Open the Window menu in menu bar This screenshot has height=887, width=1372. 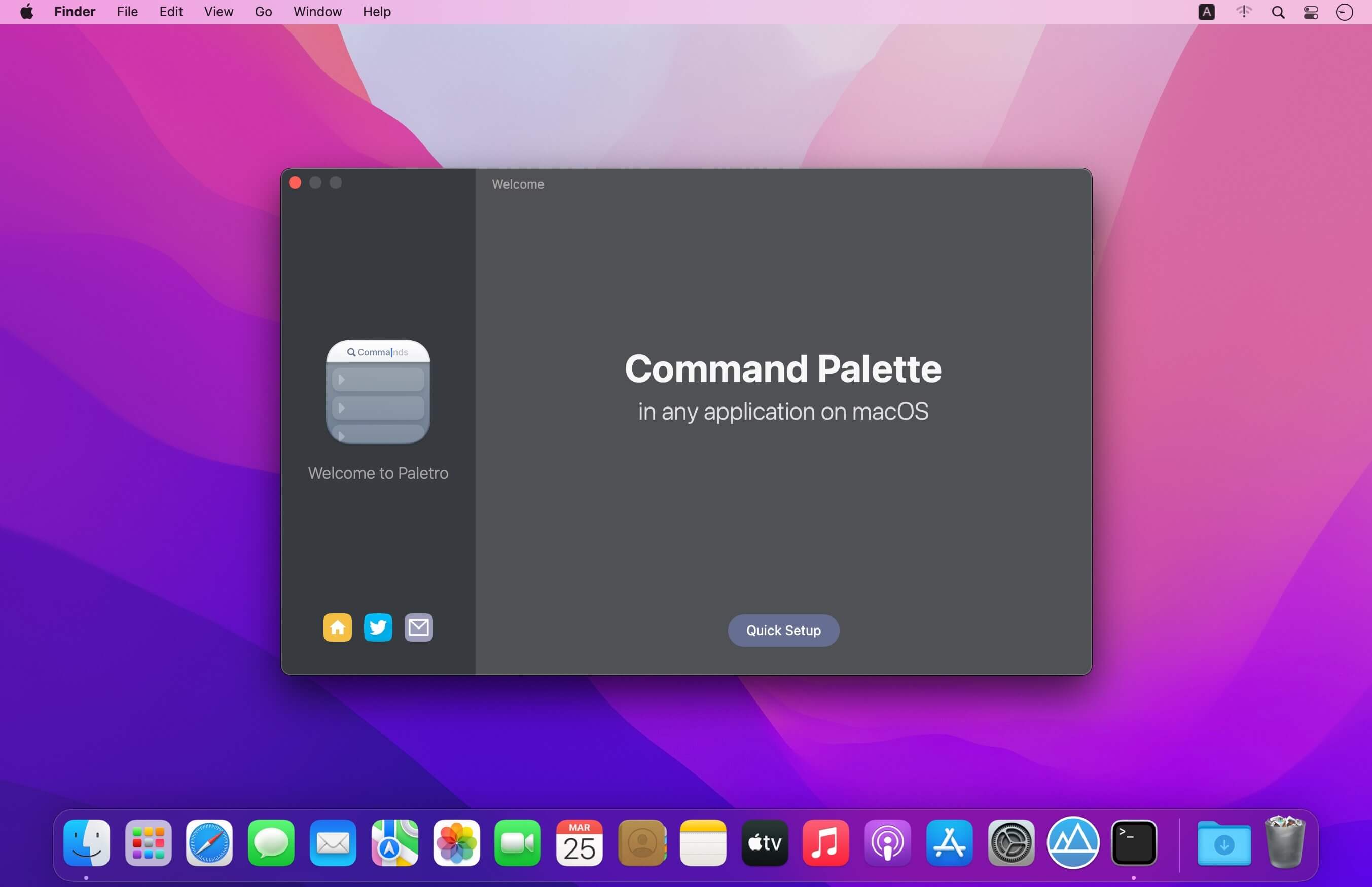pyautogui.click(x=317, y=12)
